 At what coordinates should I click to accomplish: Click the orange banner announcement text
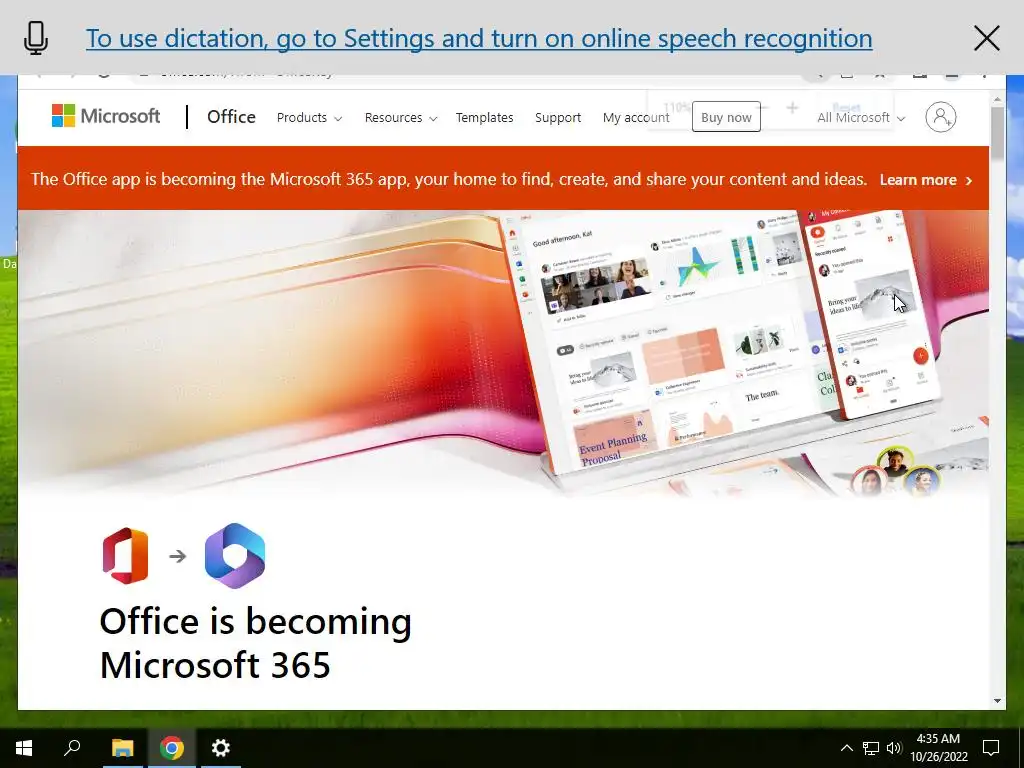tap(449, 180)
